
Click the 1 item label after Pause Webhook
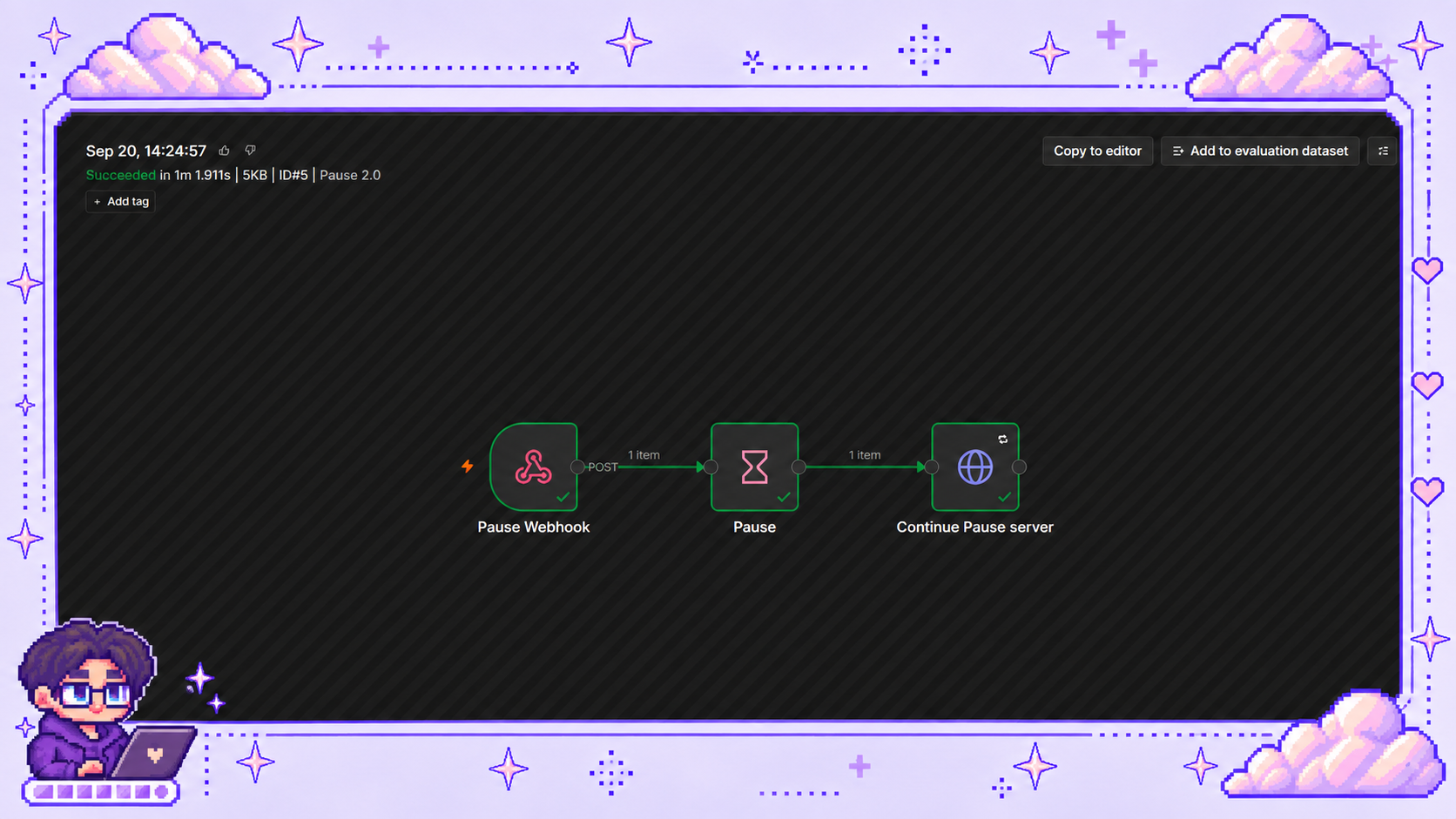click(644, 455)
